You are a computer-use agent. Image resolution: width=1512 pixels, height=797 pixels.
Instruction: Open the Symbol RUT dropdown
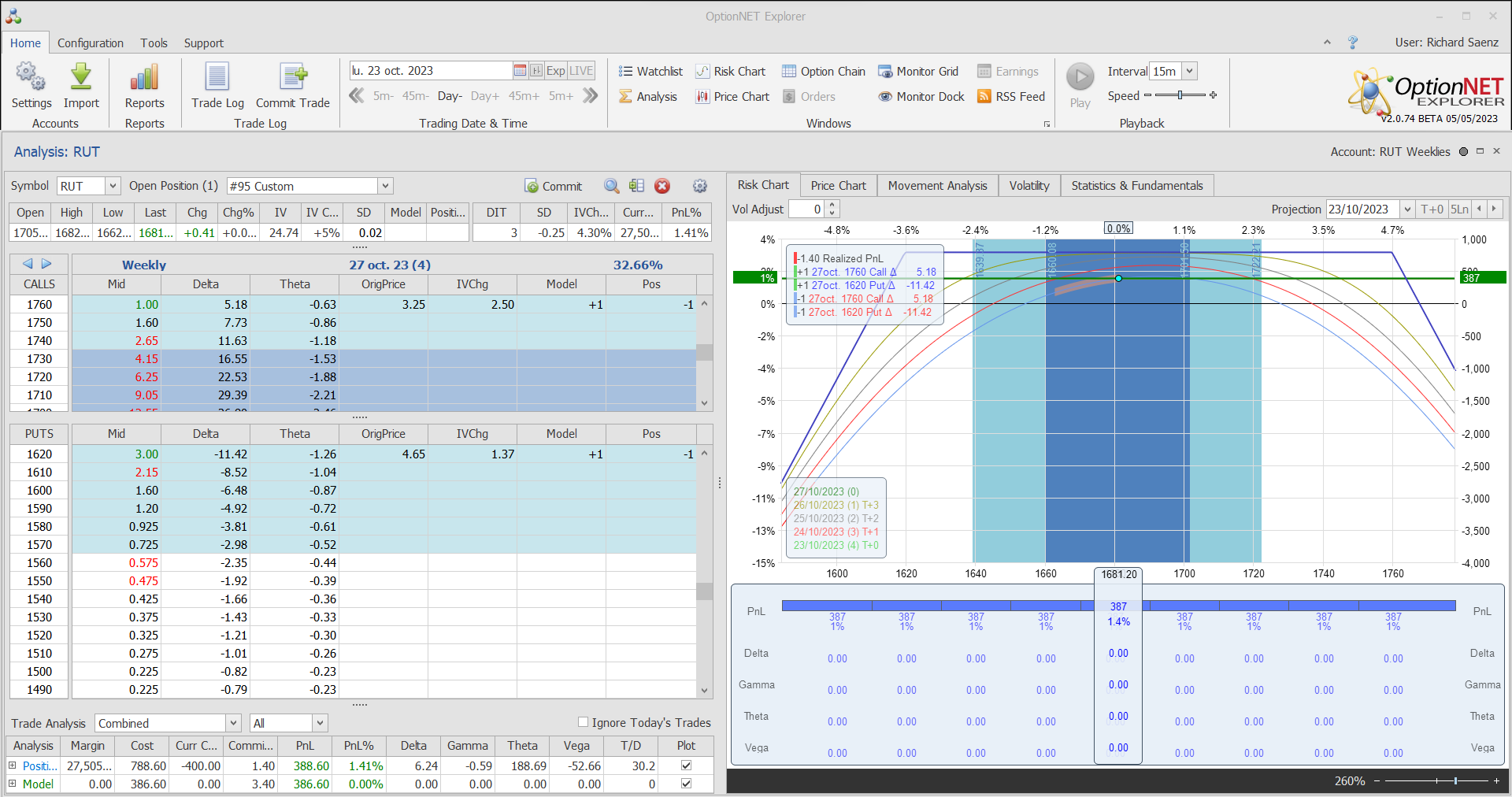pos(113,186)
